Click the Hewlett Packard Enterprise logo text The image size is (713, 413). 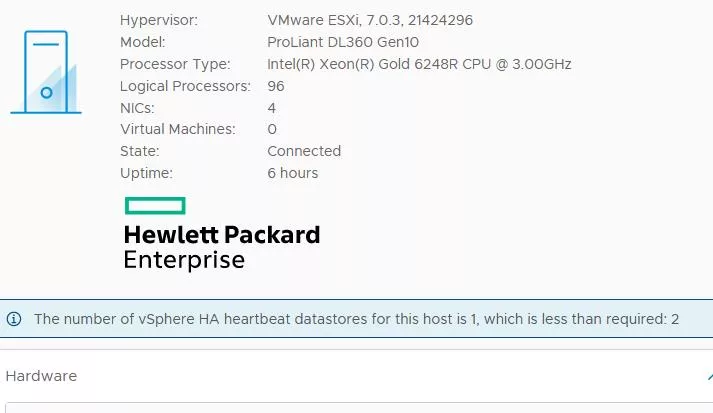(222, 247)
